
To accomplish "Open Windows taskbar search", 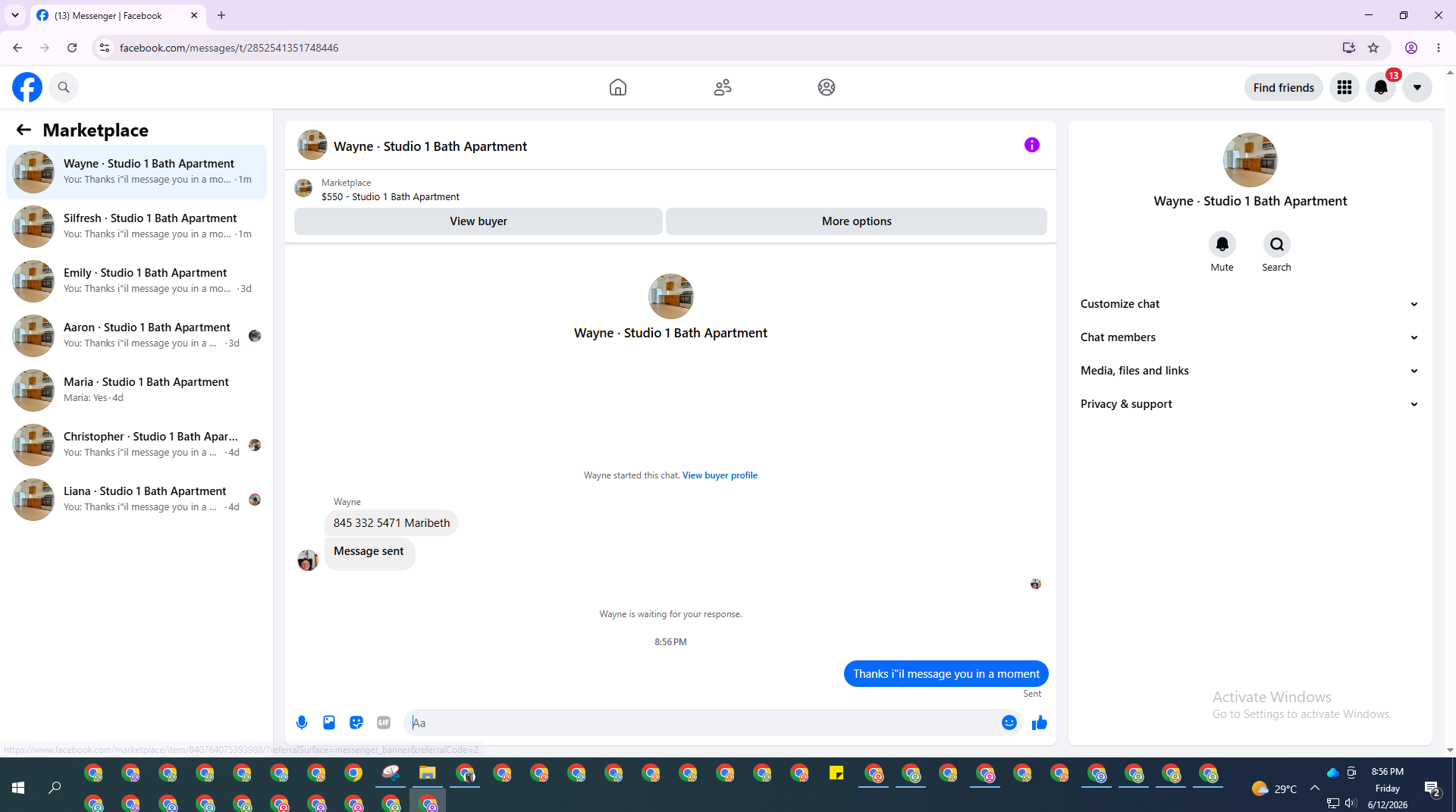I will (55, 788).
